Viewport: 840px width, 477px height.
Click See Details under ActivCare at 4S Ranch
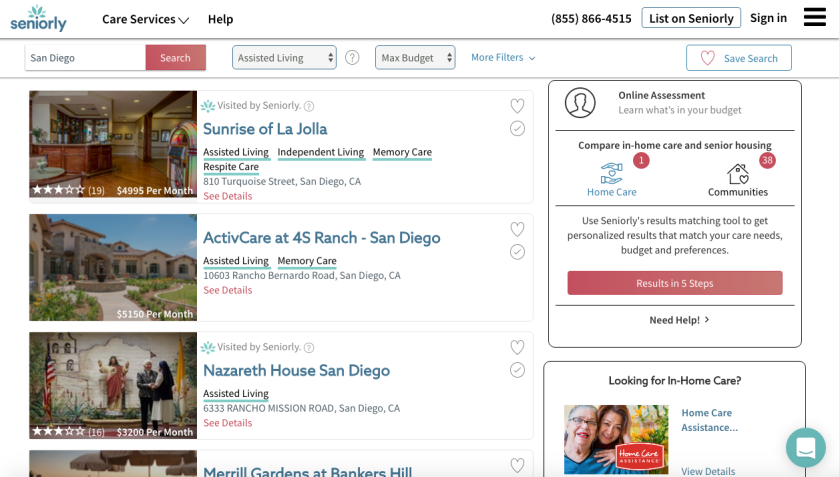(228, 290)
